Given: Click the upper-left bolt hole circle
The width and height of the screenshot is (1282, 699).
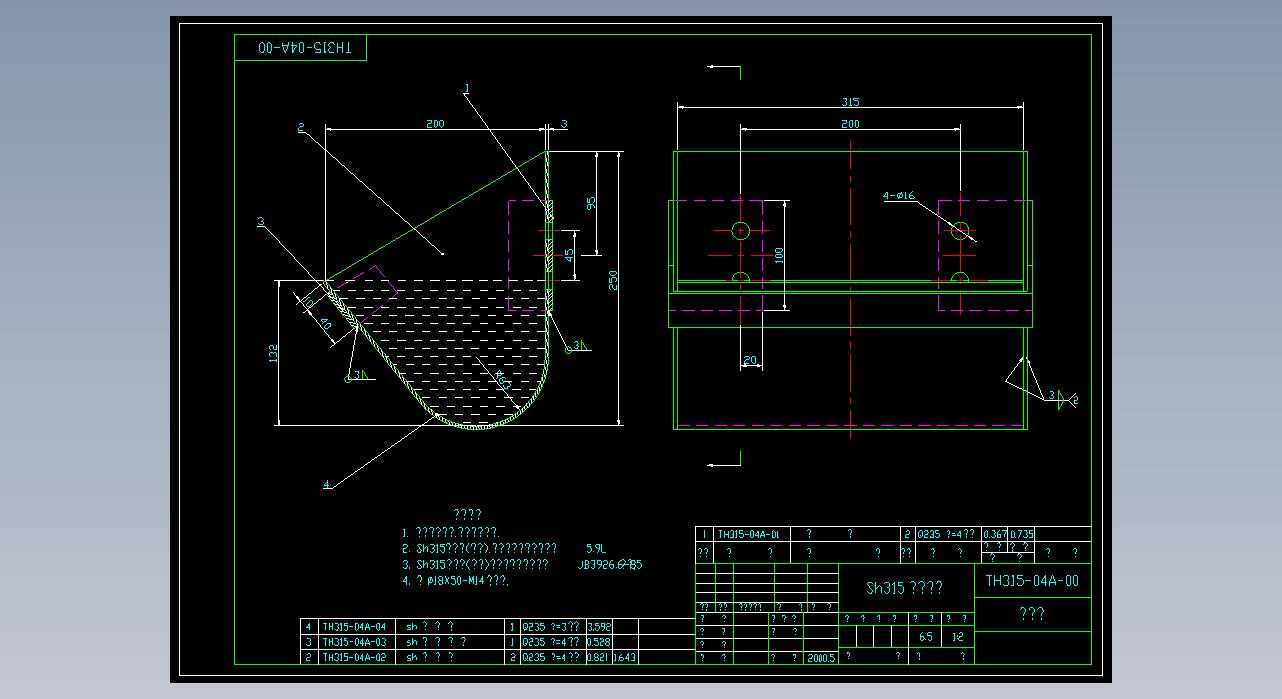Looking at the screenshot, I should pyautogui.click(x=741, y=231).
